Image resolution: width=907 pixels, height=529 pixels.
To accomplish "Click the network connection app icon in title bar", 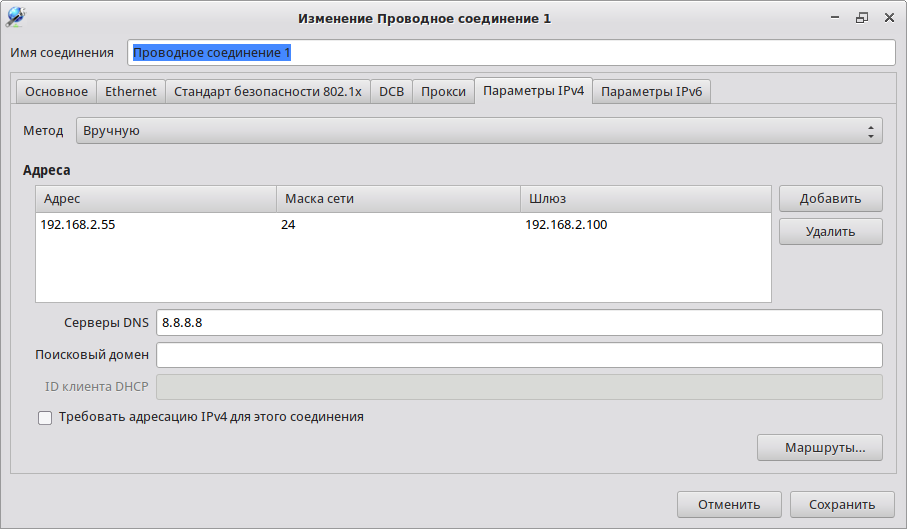I will 16,17.
